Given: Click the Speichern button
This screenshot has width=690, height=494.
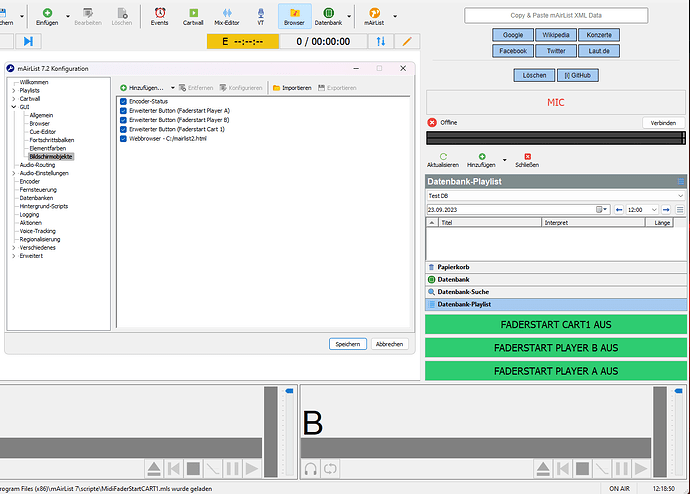Looking at the screenshot, I should pos(348,344).
